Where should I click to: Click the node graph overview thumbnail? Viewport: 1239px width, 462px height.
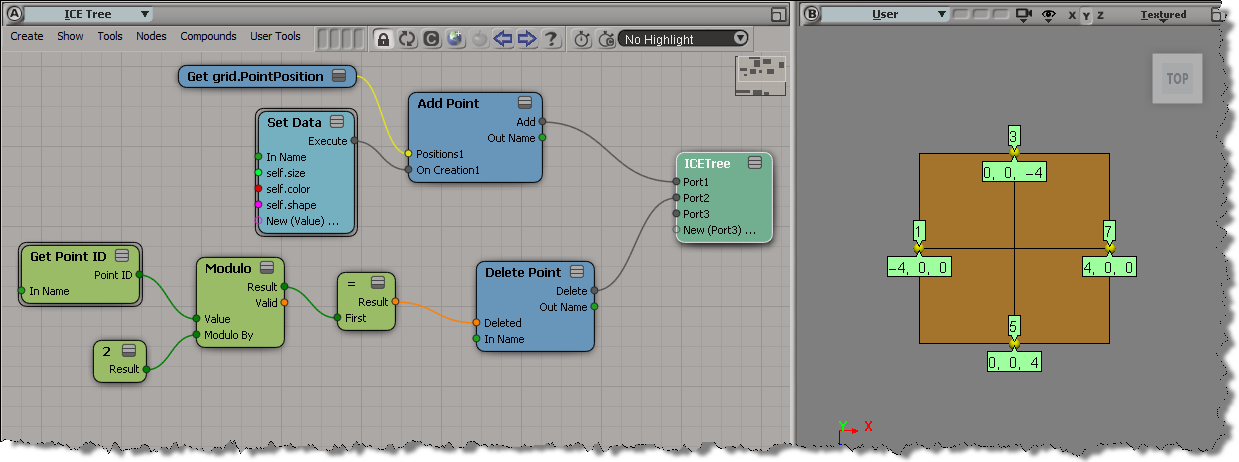[x=760, y=75]
